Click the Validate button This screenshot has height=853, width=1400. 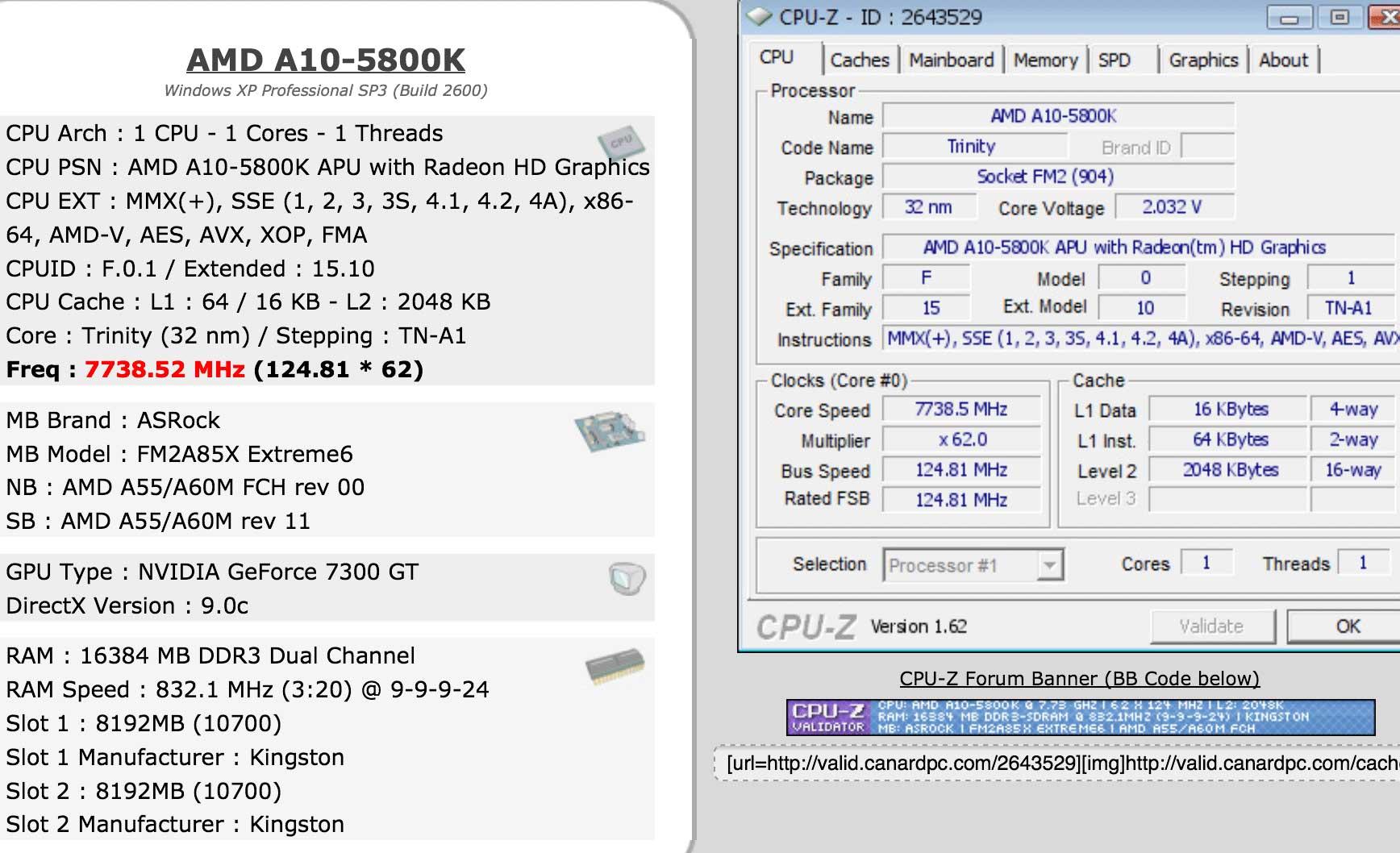(1212, 626)
